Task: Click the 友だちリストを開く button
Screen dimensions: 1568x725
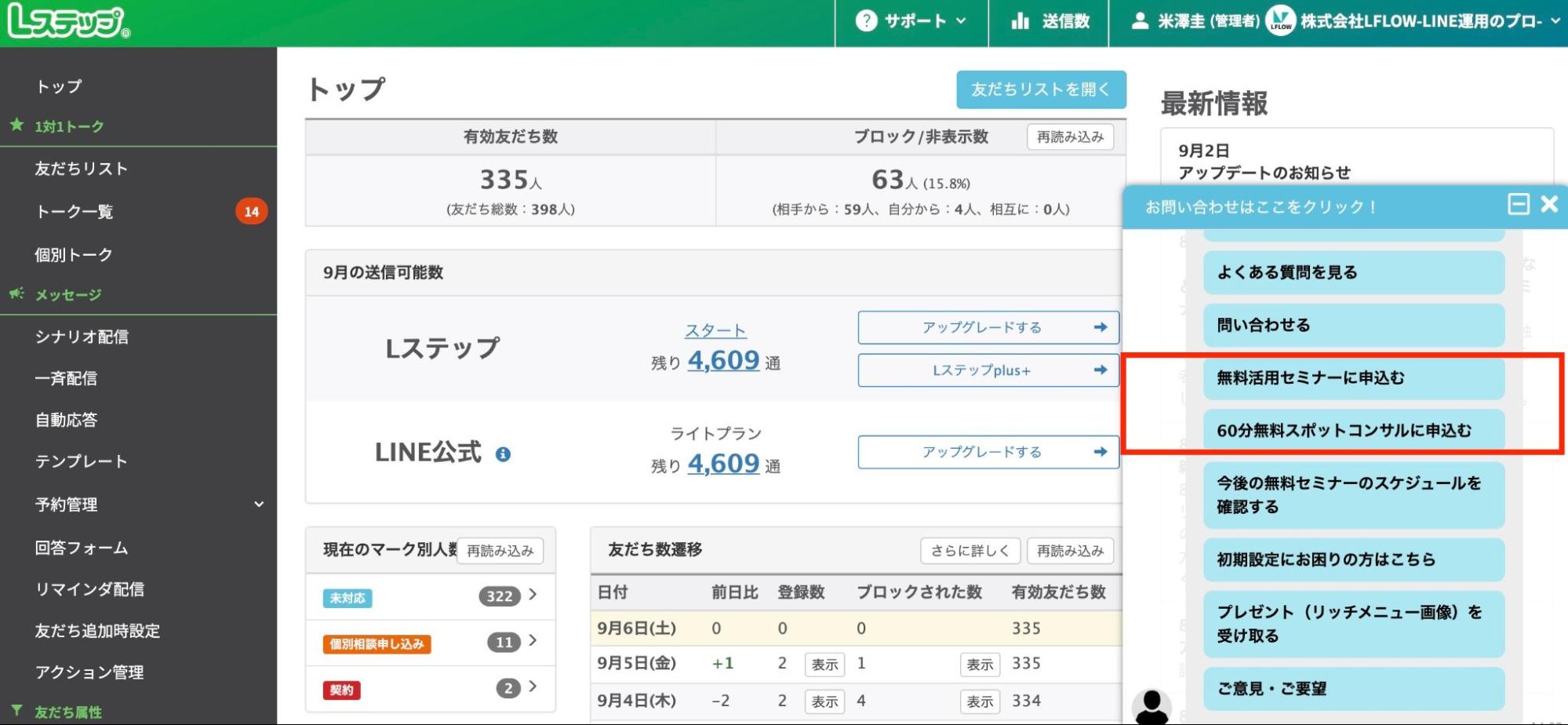Action: coord(1040,89)
